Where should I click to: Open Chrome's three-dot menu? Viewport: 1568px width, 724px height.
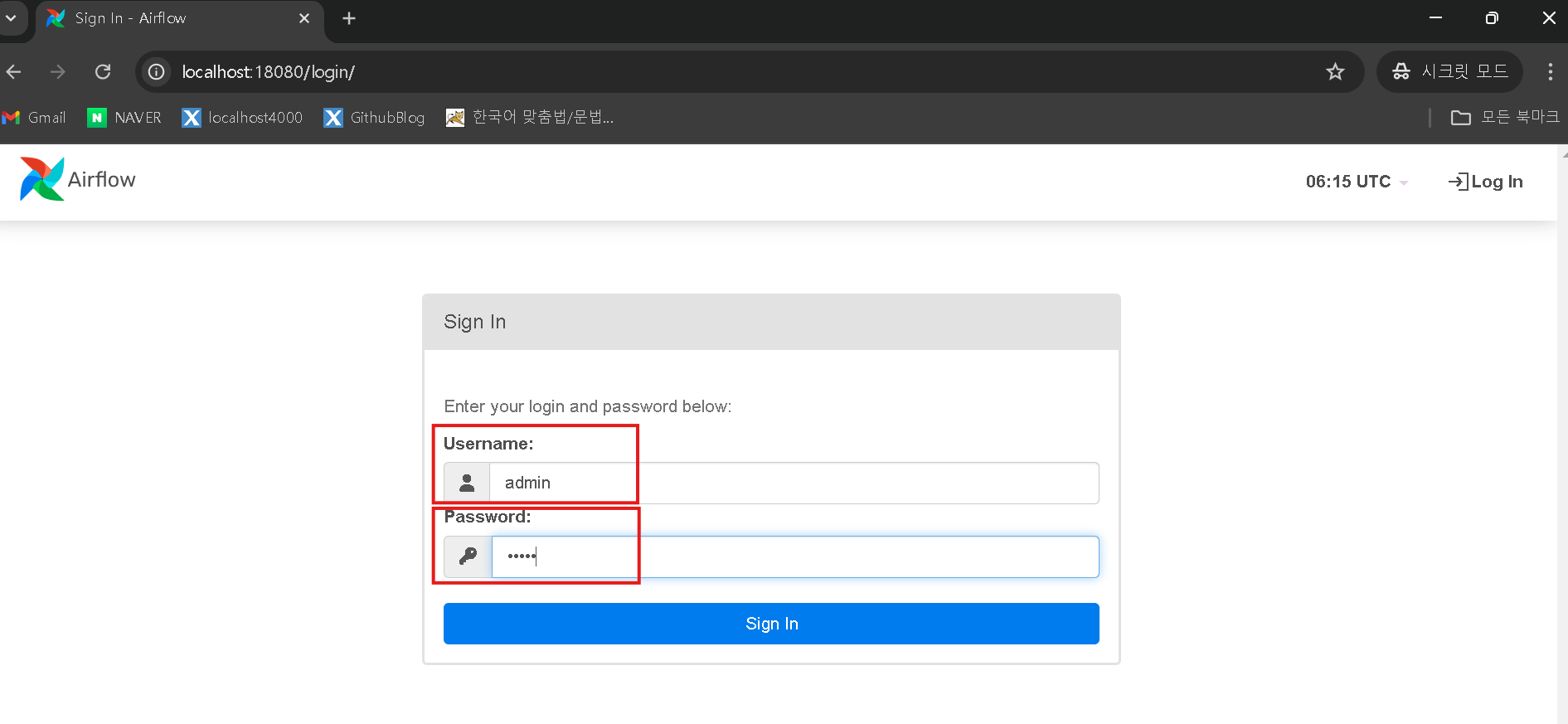(x=1550, y=72)
